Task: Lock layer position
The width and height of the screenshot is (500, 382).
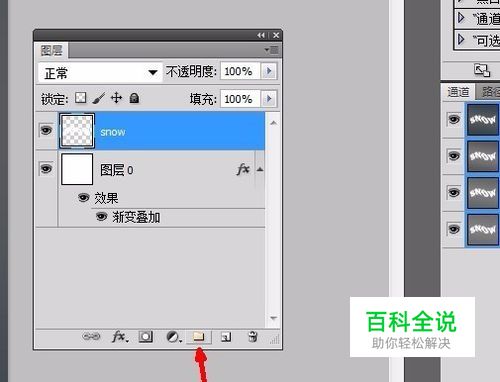Action: (x=116, y=98)
